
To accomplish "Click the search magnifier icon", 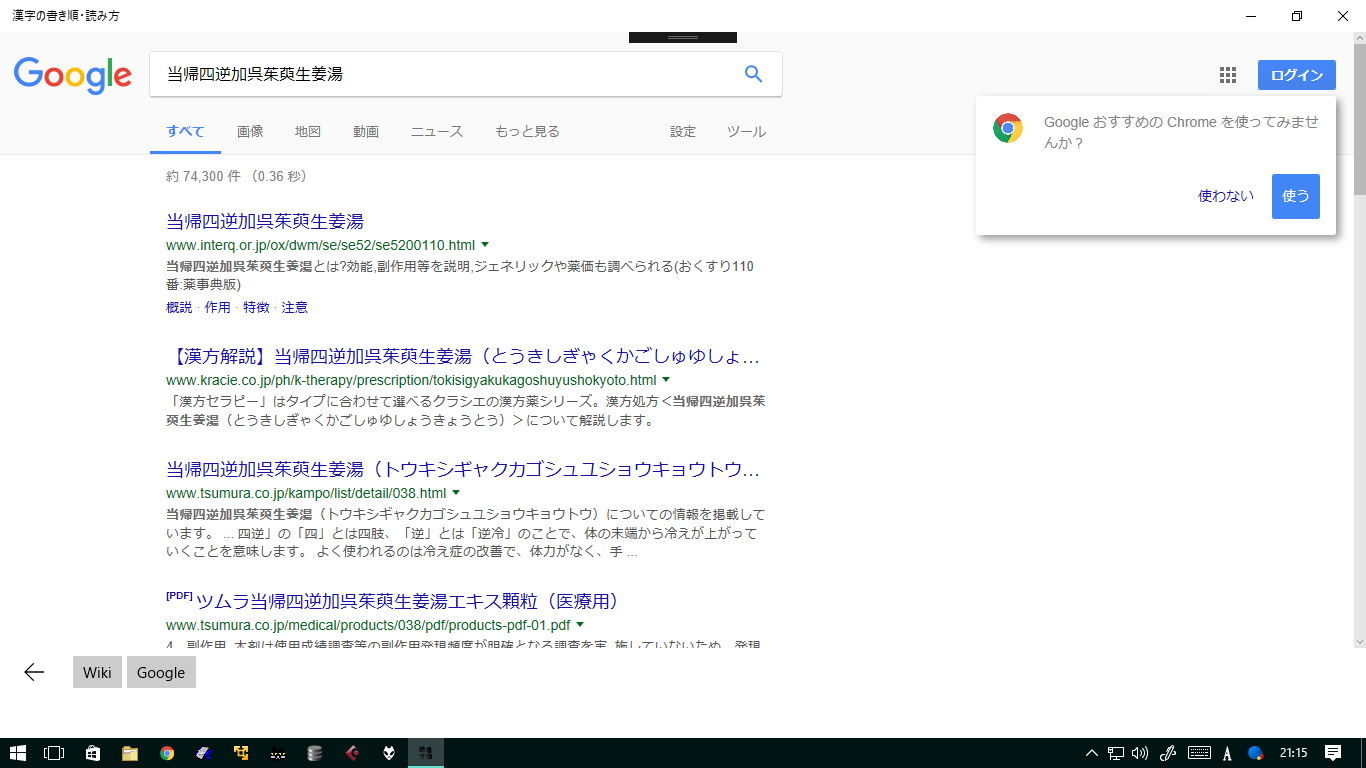I will click(753, 73).
